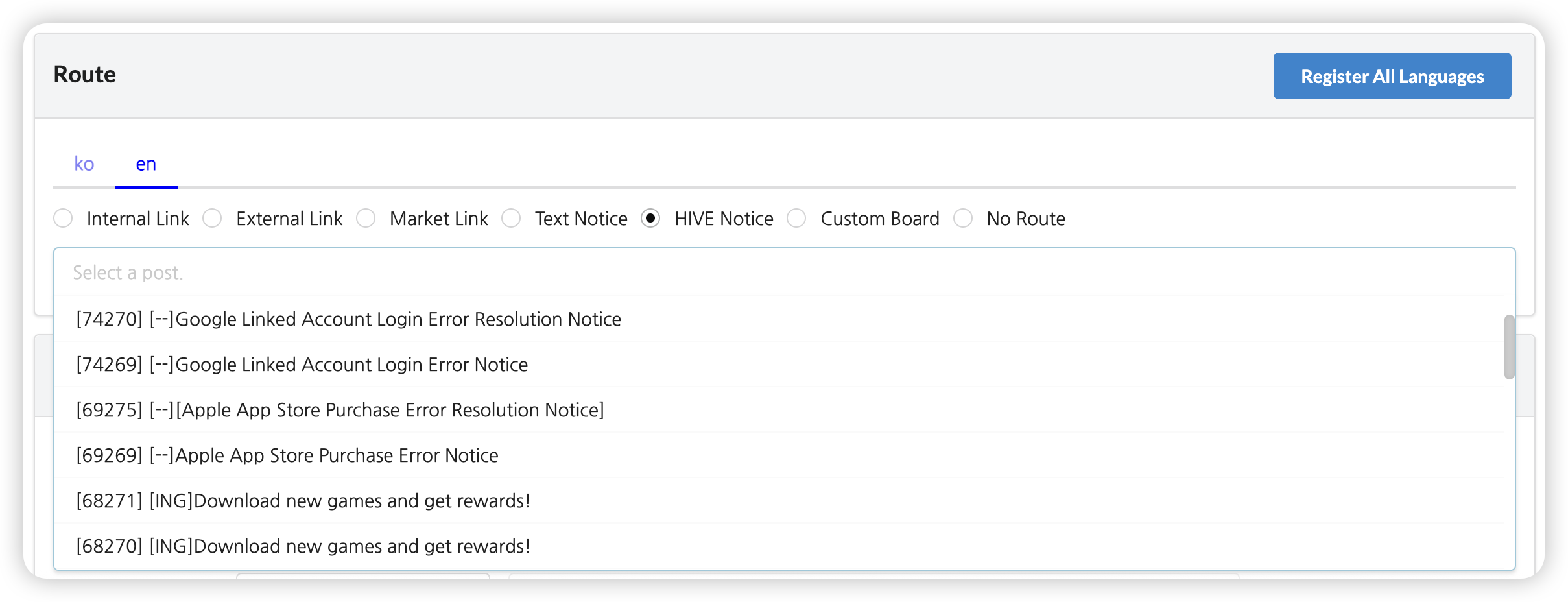Select the Internal Link radio button
The height and width of the screenshot is (602, 1568).
(64, 219)
